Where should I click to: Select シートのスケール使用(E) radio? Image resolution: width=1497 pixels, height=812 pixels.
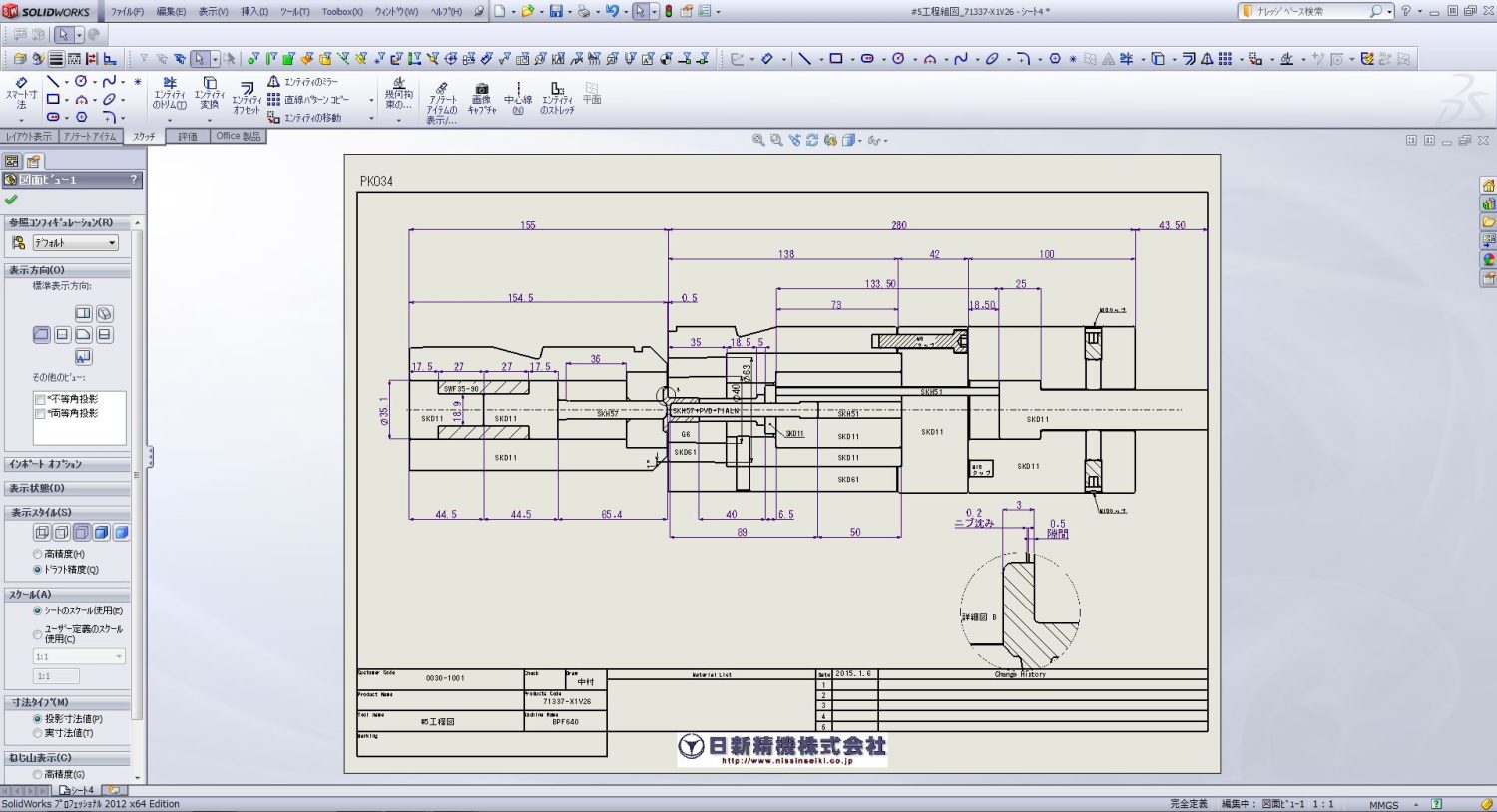coord(38,610)
